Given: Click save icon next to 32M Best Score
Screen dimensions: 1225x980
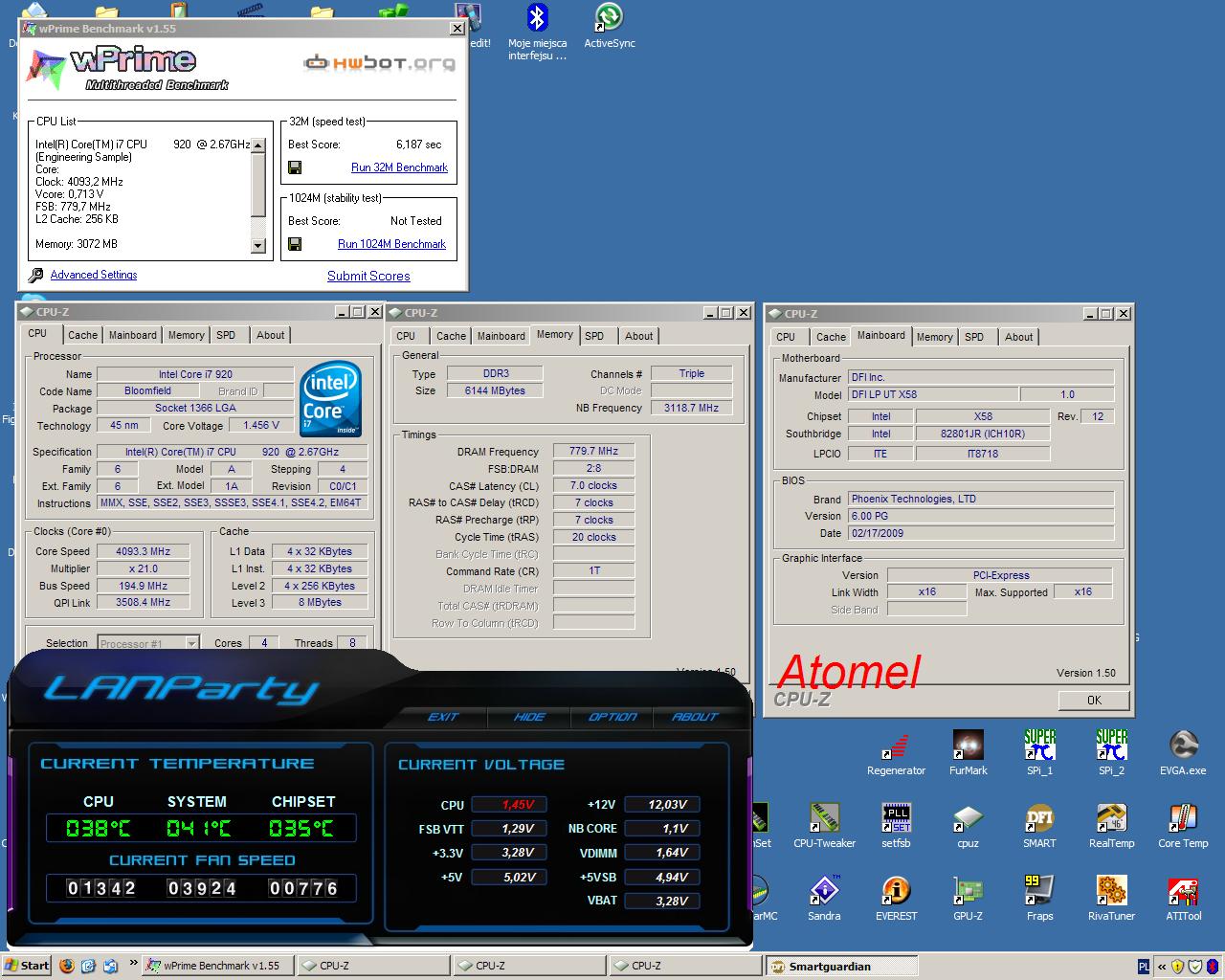Looking at the screenshot, I should tap(295, 167).
